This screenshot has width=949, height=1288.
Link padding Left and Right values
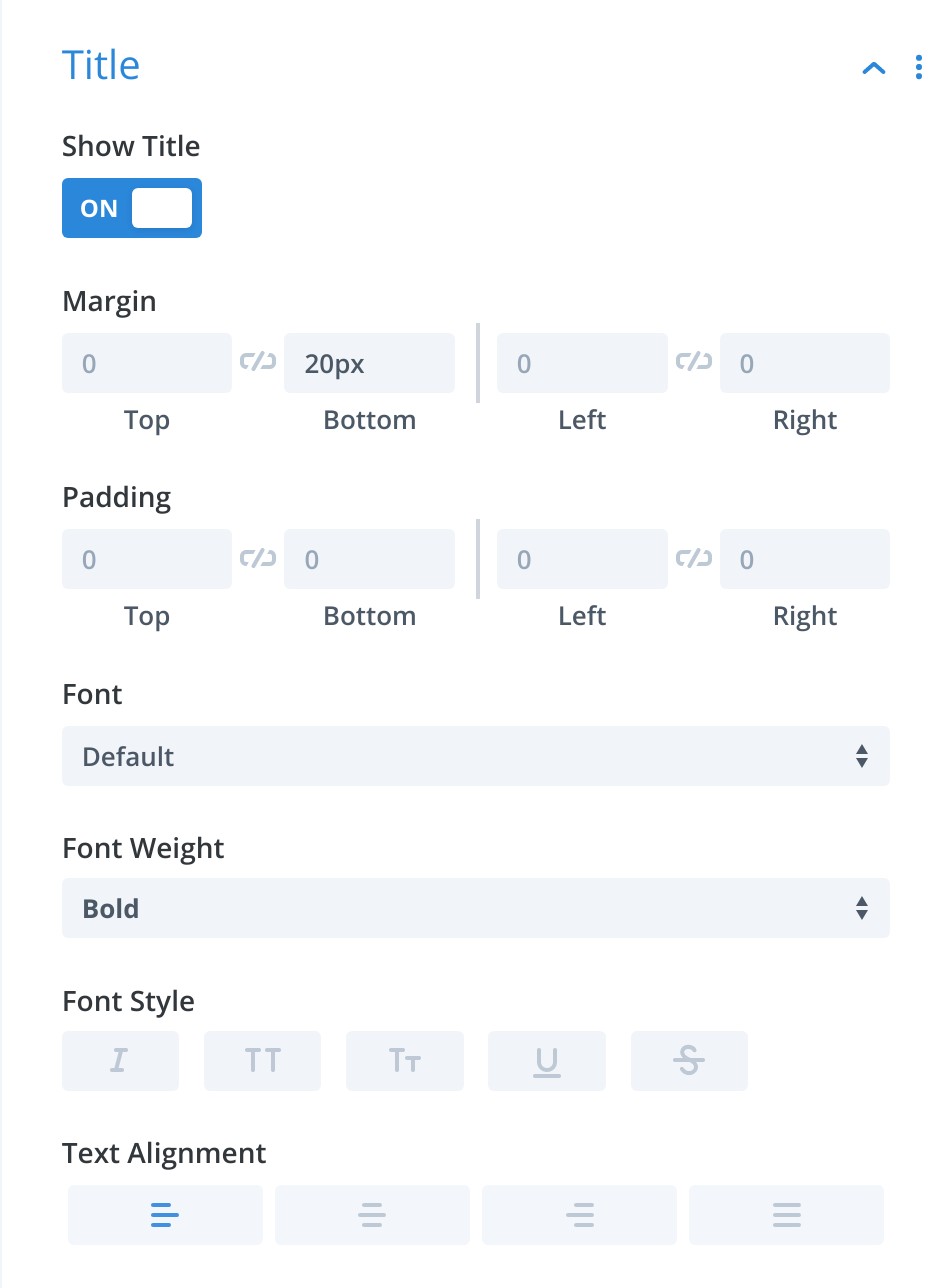[693, 559]
